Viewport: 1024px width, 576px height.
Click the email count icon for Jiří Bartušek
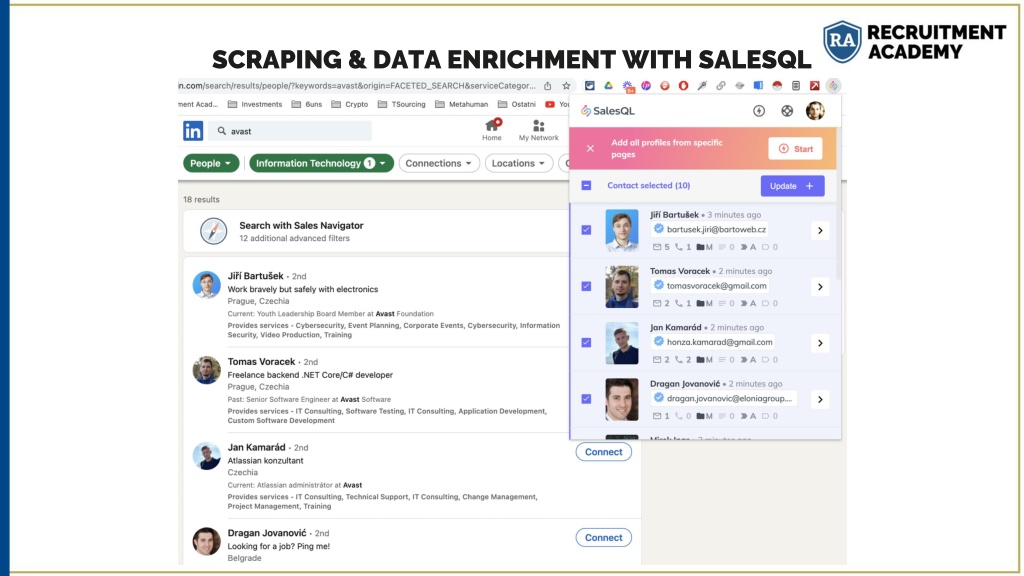(657, 247)
